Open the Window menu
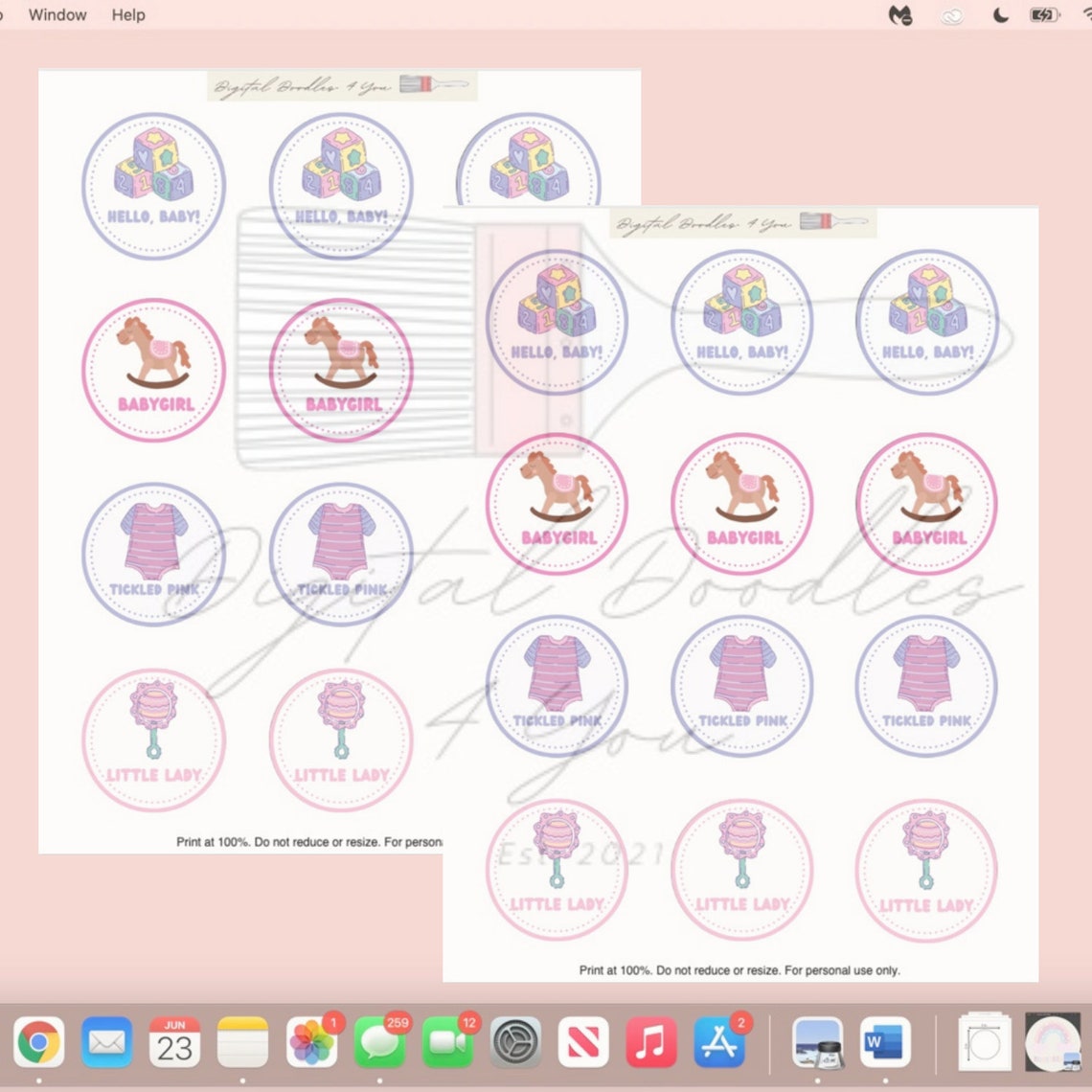1092x1092 pixels. pos(57,14)
